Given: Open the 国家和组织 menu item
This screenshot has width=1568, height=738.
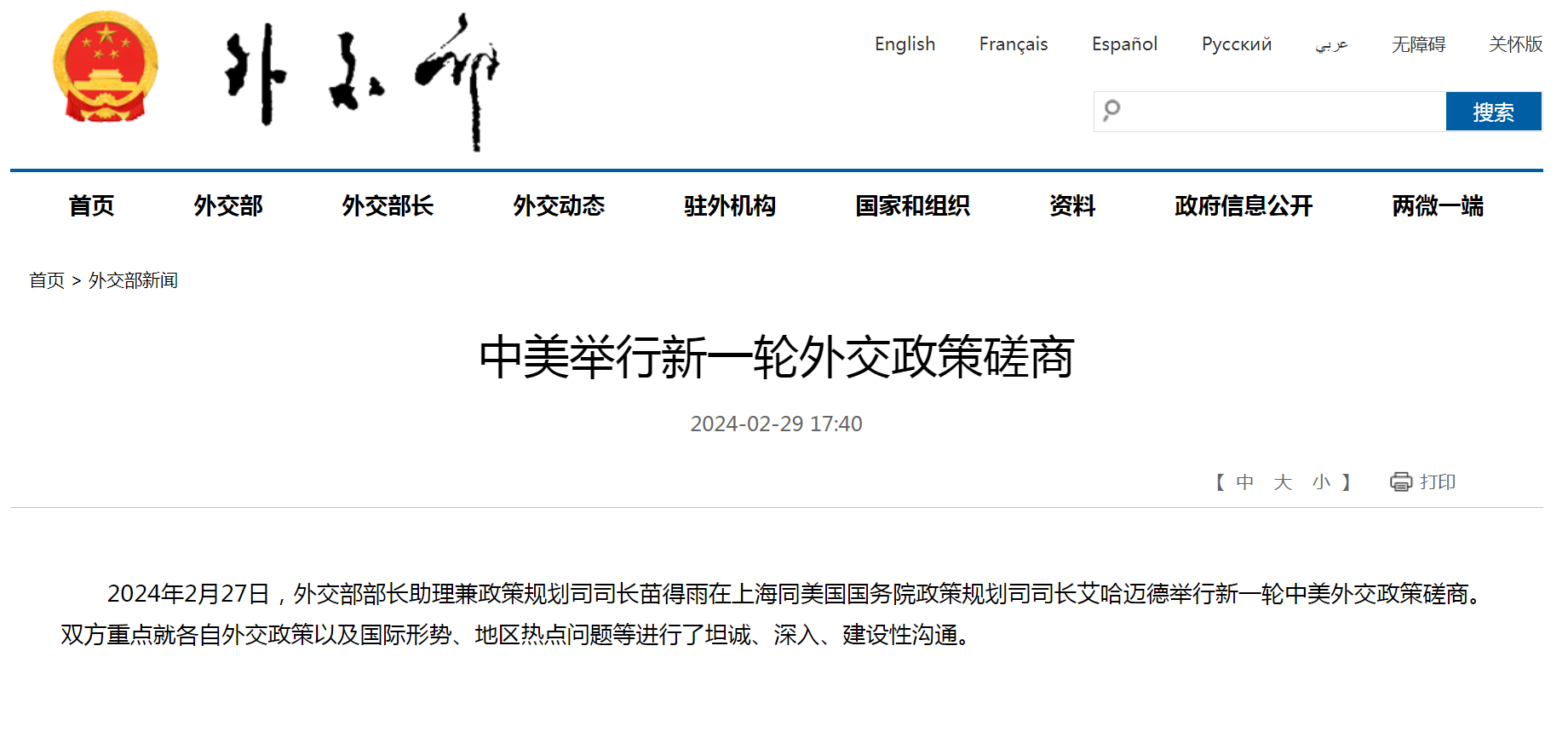Looking at the screenshot, I should pos(912,206).
